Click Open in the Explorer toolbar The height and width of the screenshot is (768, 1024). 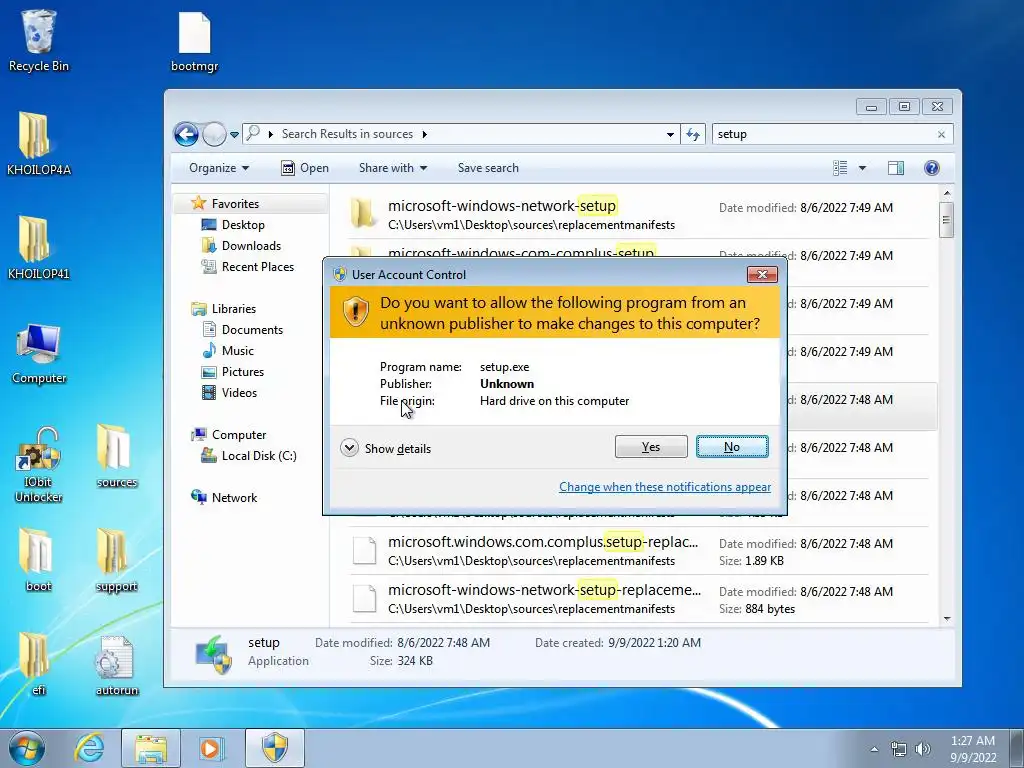(x=305, y=168)
